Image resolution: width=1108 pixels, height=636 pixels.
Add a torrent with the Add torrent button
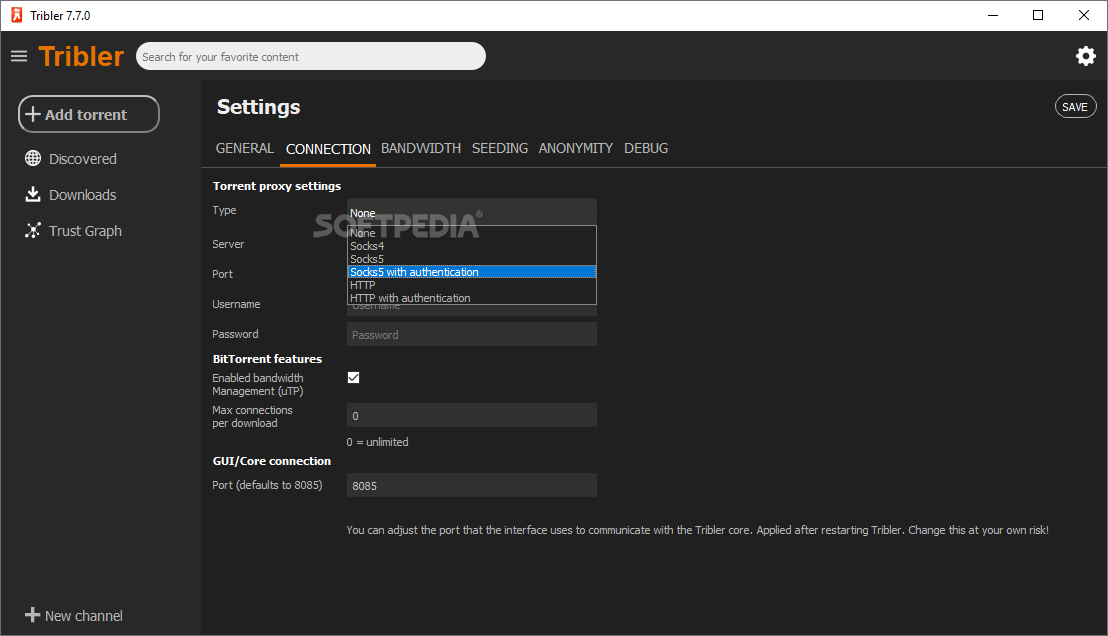click(88, 114)
